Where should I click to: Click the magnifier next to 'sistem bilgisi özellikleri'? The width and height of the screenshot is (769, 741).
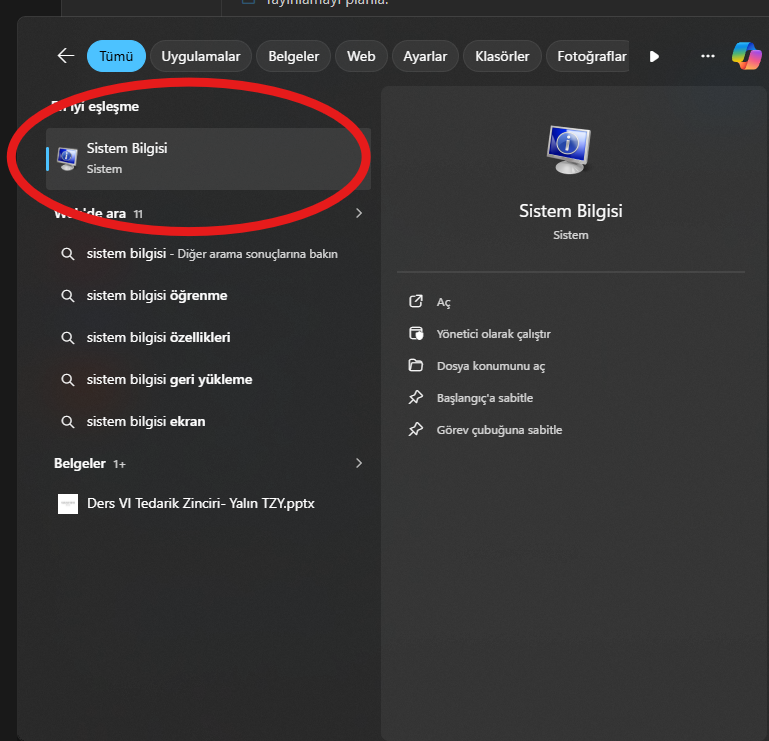[x=68, y=338]
